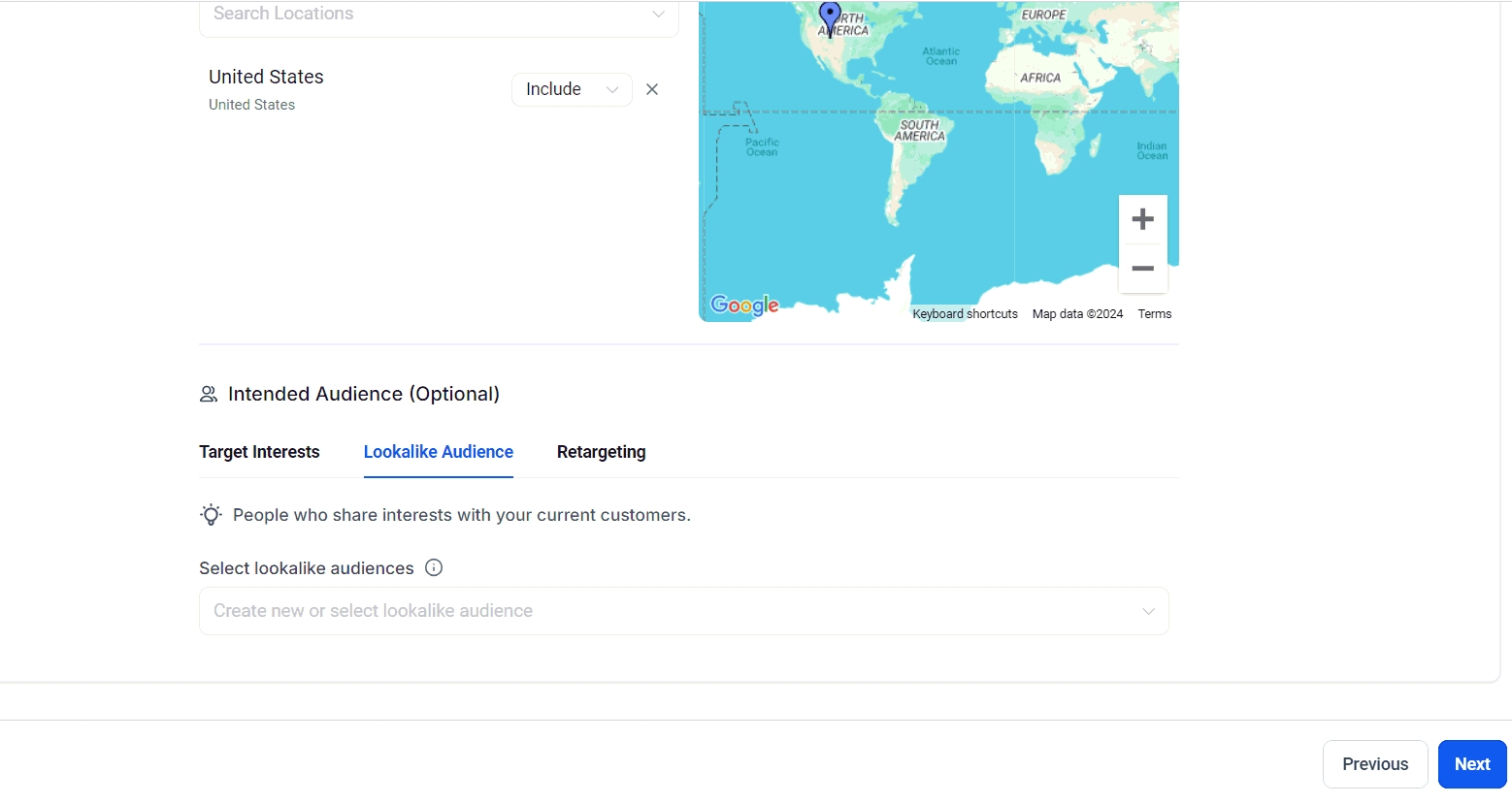Select the Lookalike Audience tab
The width and height of the screenshot is (1512, 805).
coord(438,452)
